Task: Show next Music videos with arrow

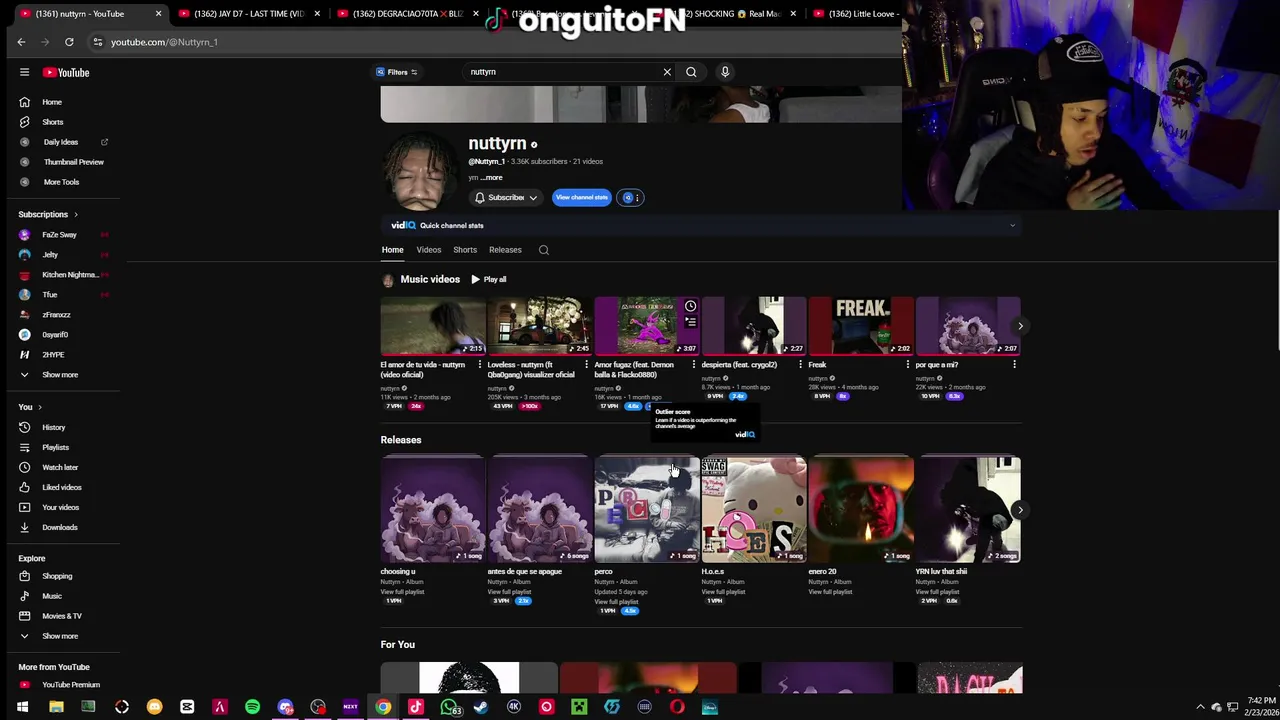Action: [x=1020, y=326]
